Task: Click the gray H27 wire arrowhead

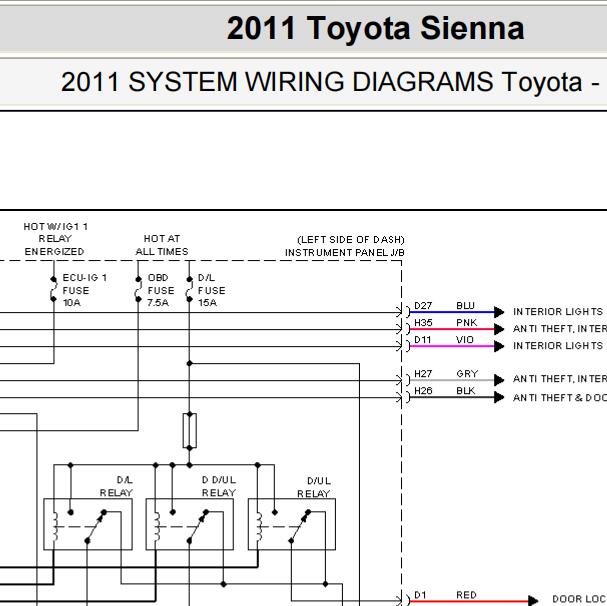Action: coord(499,380)
